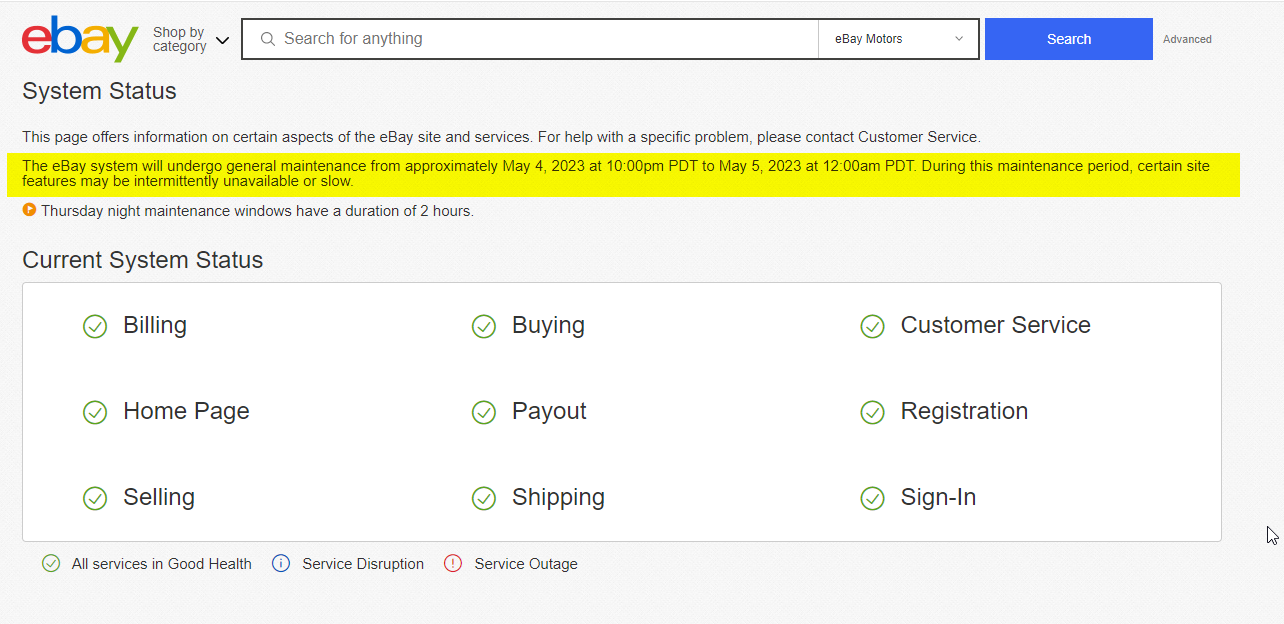Screen dimensions: 1284x624
Task: Click the green check icon beside Selling
Action: pyautogui.click(x=95, y=499)
